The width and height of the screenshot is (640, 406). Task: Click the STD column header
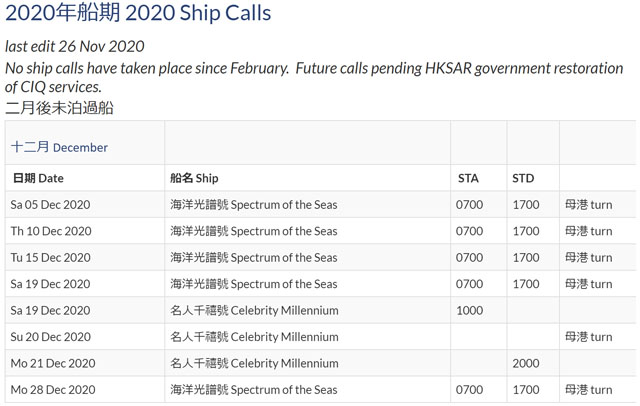(x=523, y=178)
